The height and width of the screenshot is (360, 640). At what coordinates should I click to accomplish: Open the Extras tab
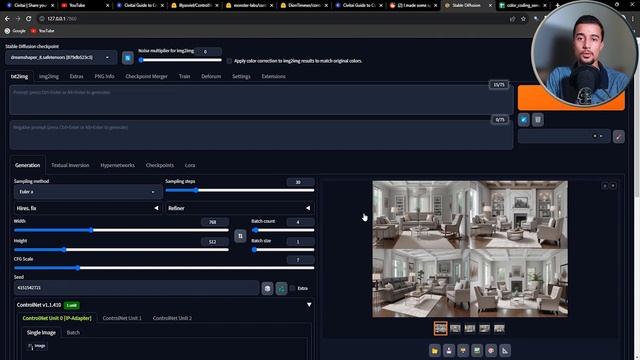[76, 76]
